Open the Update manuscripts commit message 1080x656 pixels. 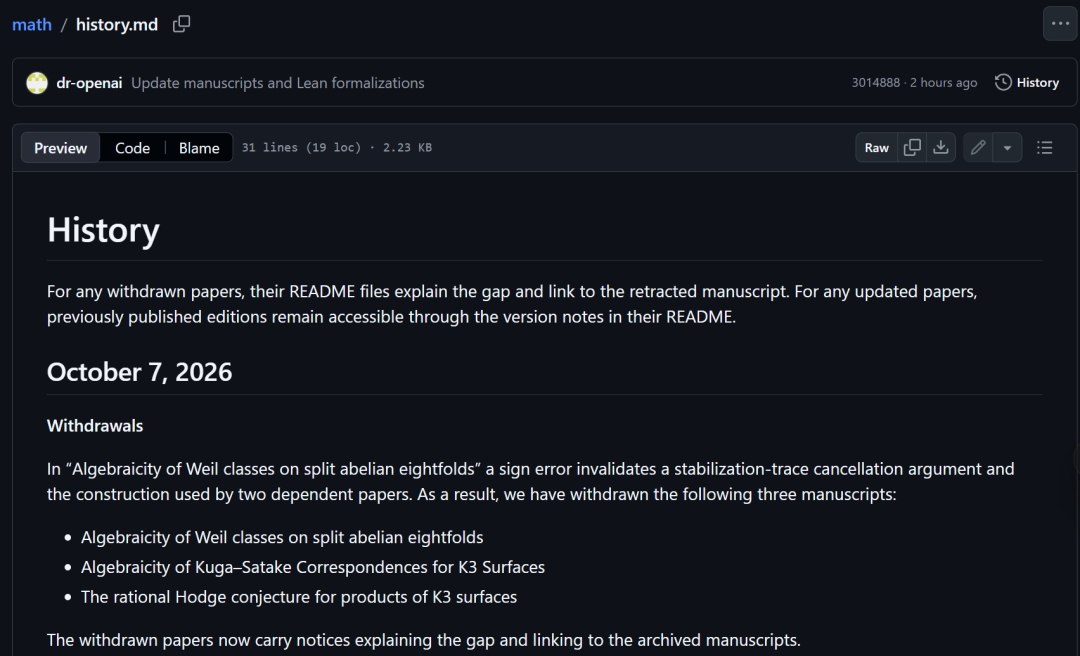click(278, 83)
